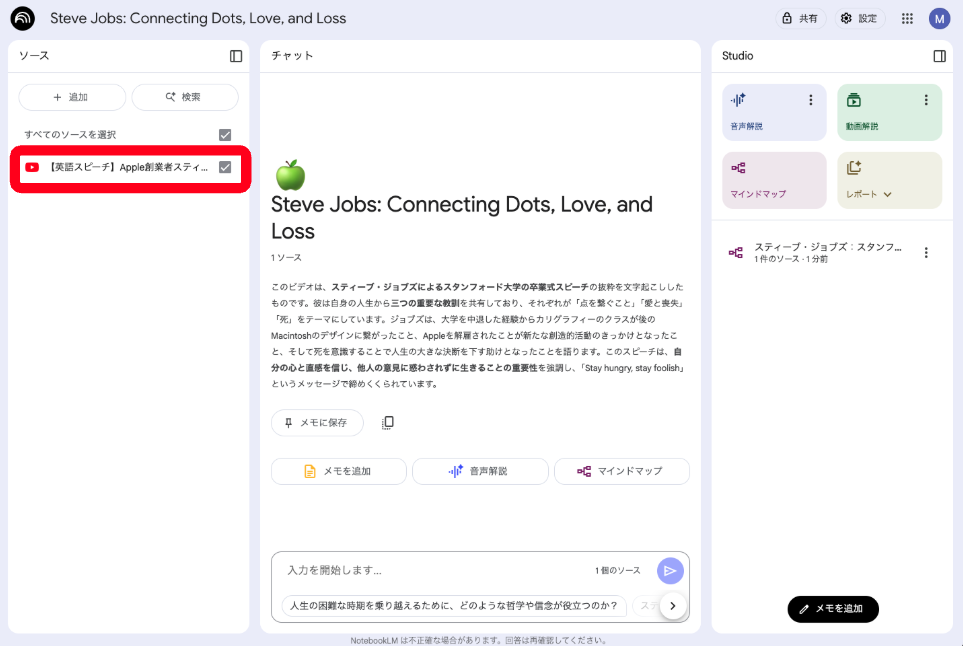Screen dimensions: 963x646
Task: Send the chat message
Action: click(670, 570)
